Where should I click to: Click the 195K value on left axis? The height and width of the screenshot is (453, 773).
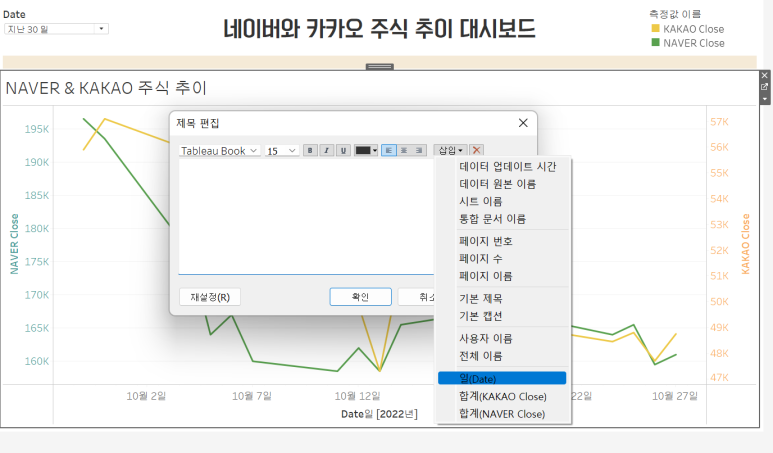click(x=37, y=129)
